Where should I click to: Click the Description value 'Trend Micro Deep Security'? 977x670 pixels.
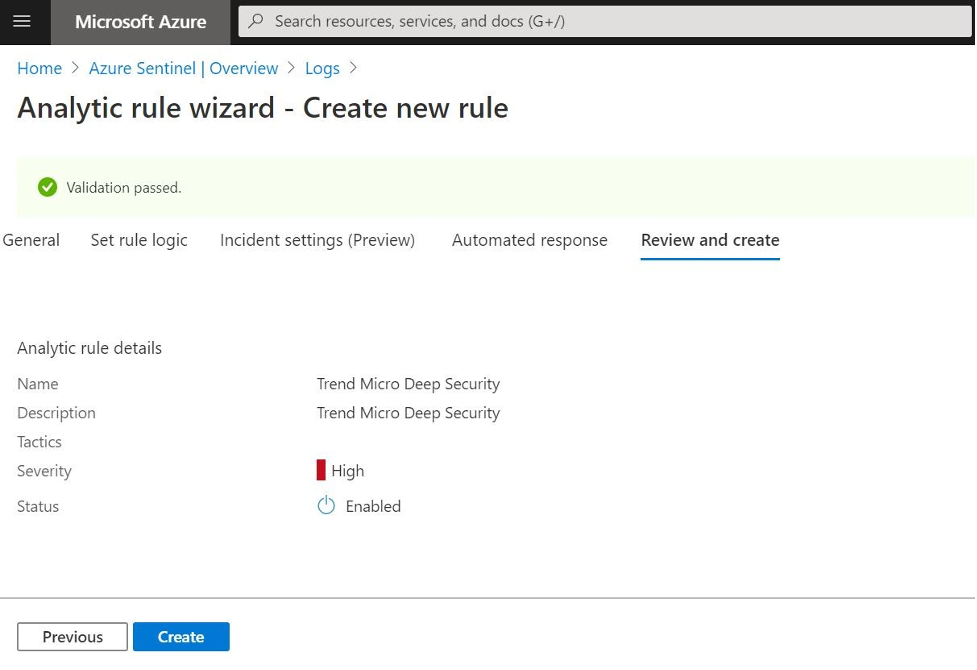(408, 413)
